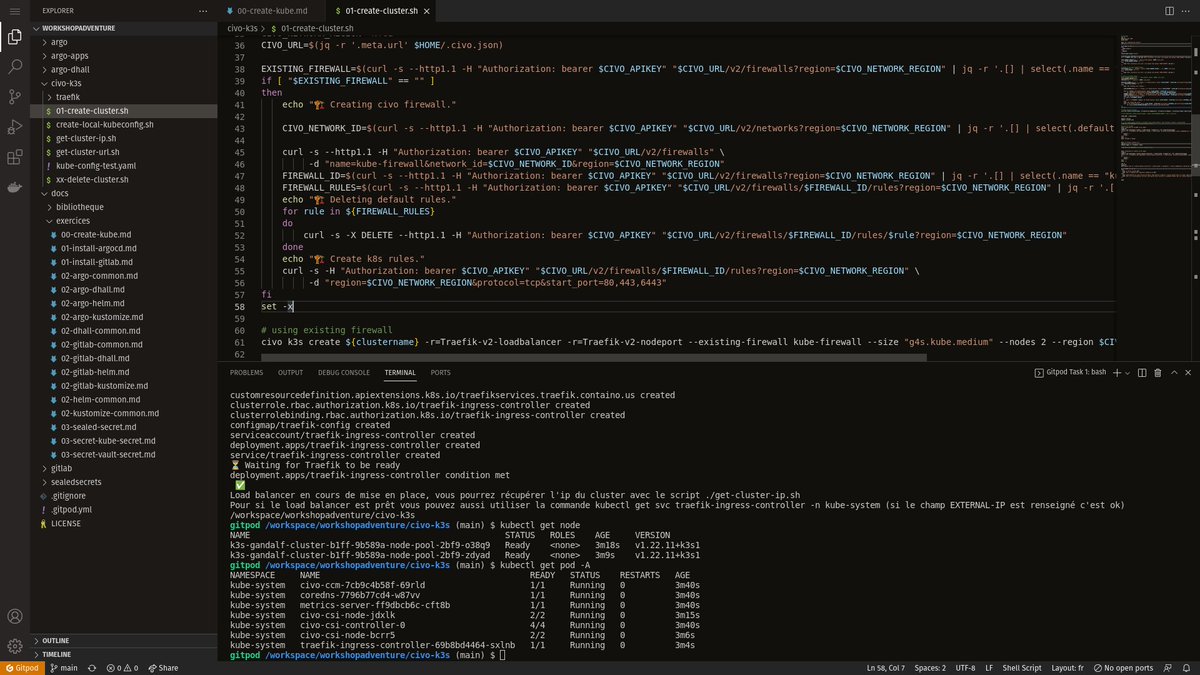The image size is (1200, 675).
Task: Click Share in the status bar
Action: point(162,668)
